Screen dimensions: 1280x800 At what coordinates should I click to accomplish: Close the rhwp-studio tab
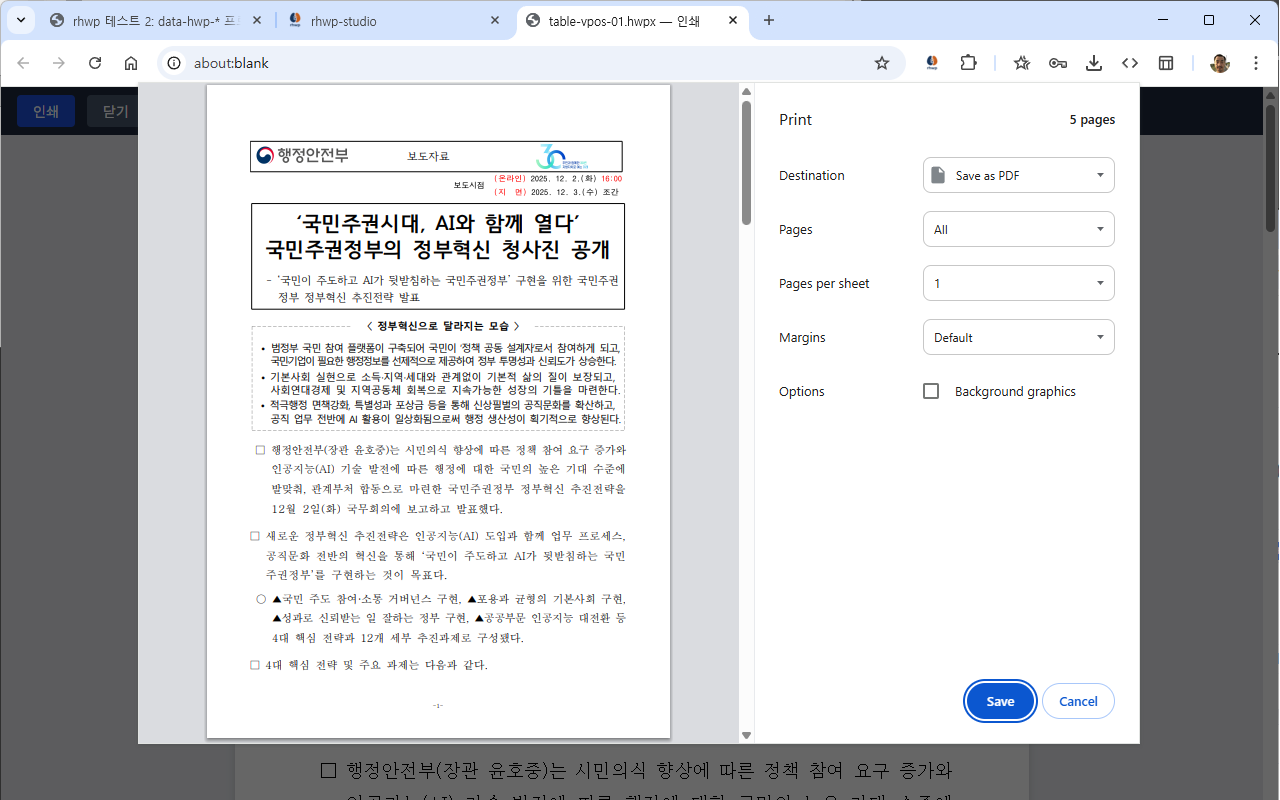click(496, 20)
